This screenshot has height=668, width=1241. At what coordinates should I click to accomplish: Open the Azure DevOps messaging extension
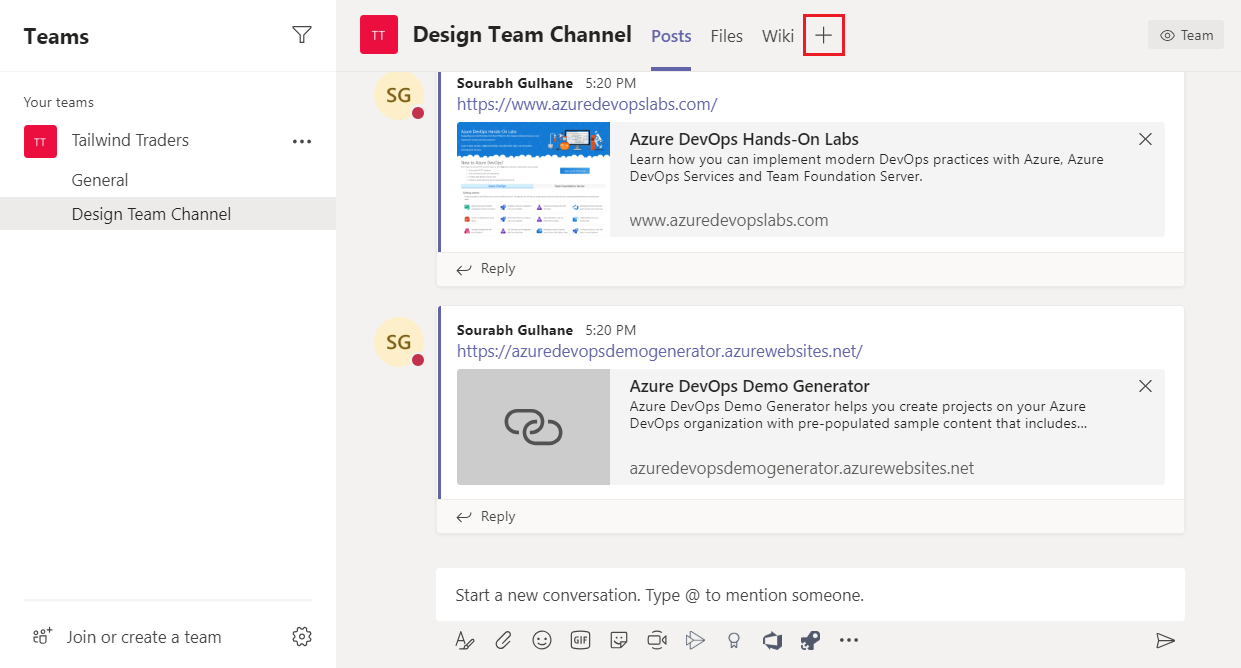(x=772, y=640)
